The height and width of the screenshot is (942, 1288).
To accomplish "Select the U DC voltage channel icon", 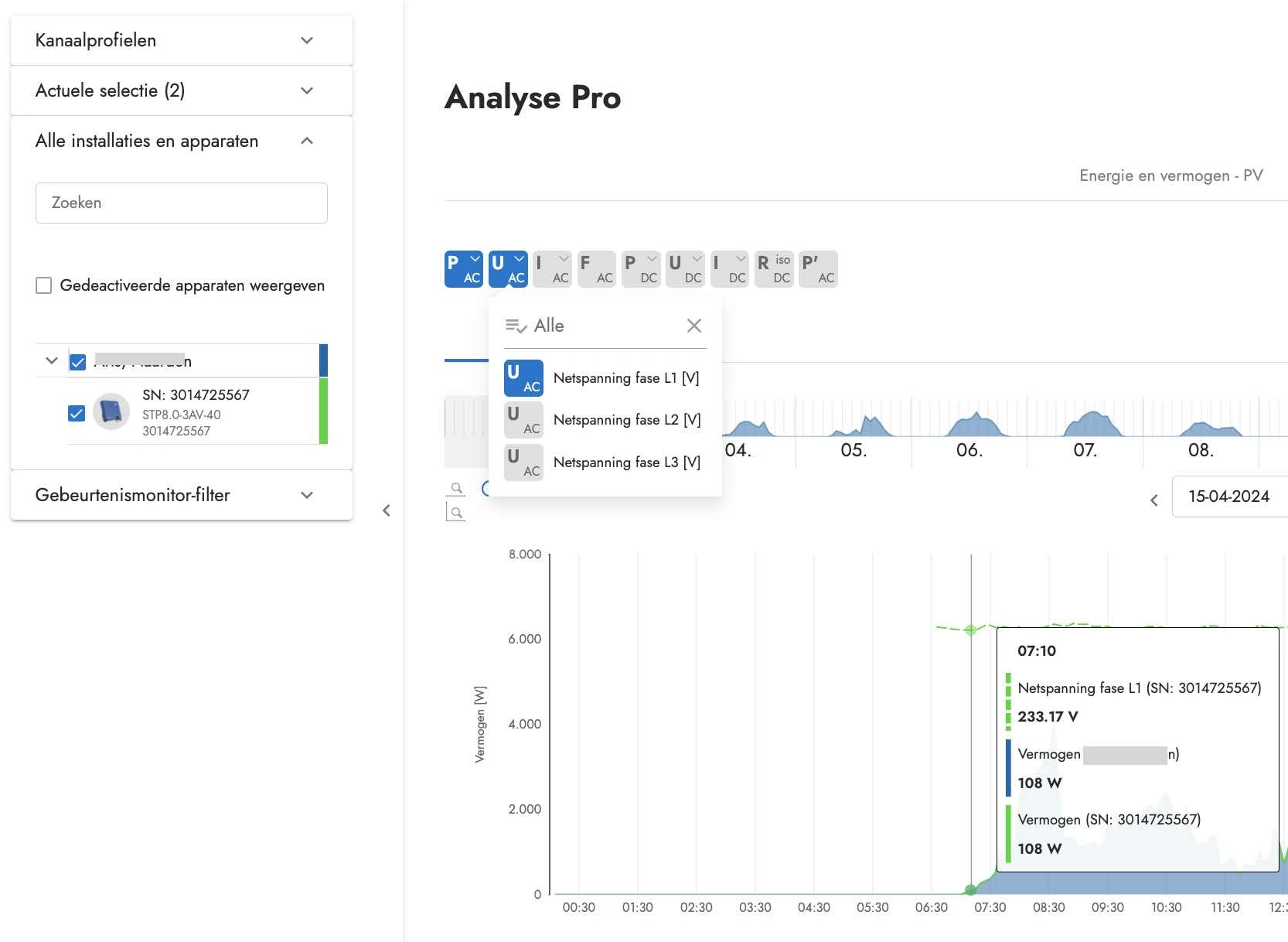I will coord(685,269).
